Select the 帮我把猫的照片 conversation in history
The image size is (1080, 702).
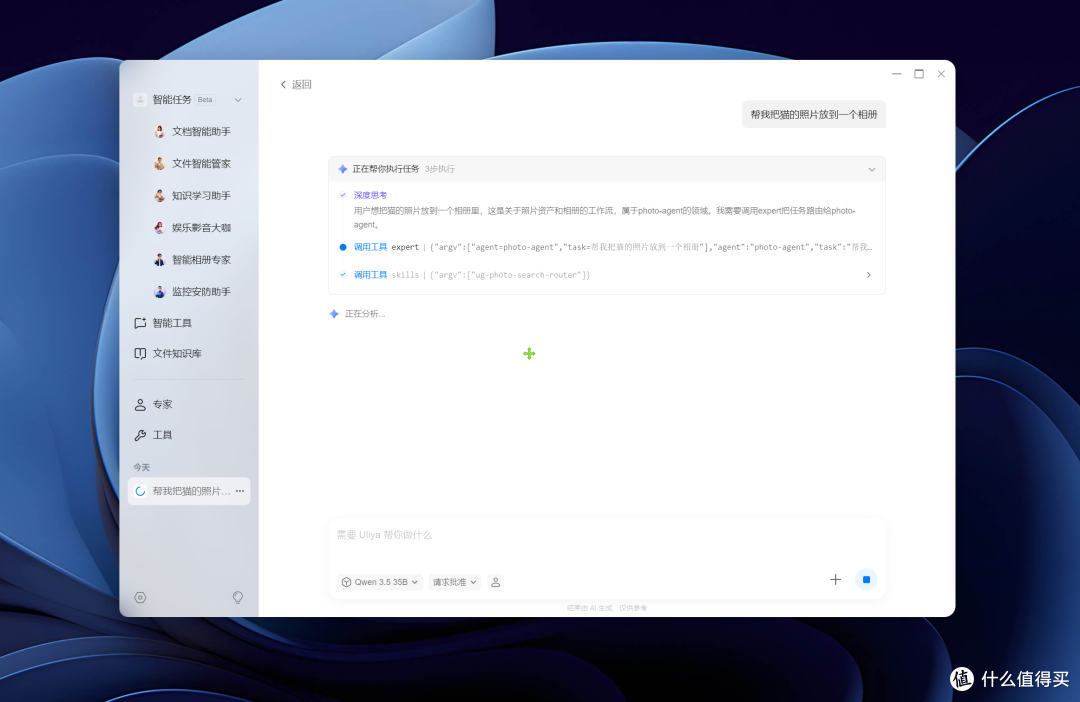pyautogui.click(x=189, y=491)
